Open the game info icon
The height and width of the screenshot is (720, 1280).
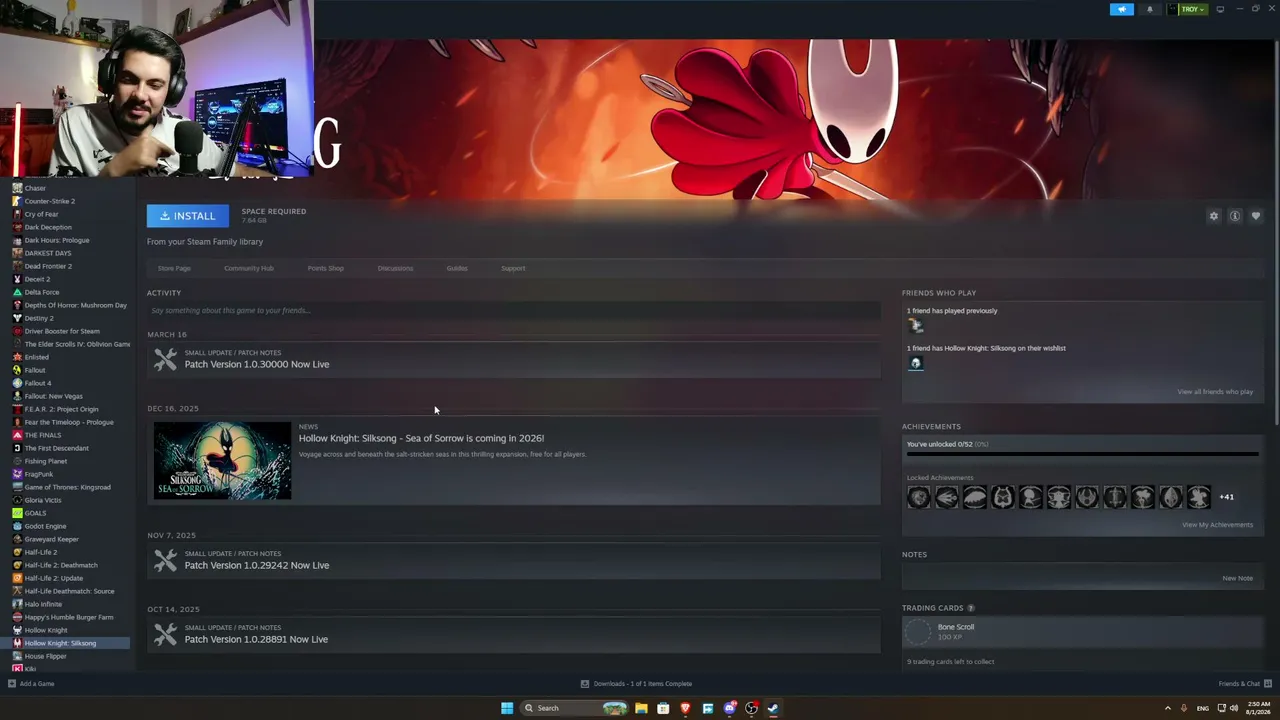[1235, 216]
